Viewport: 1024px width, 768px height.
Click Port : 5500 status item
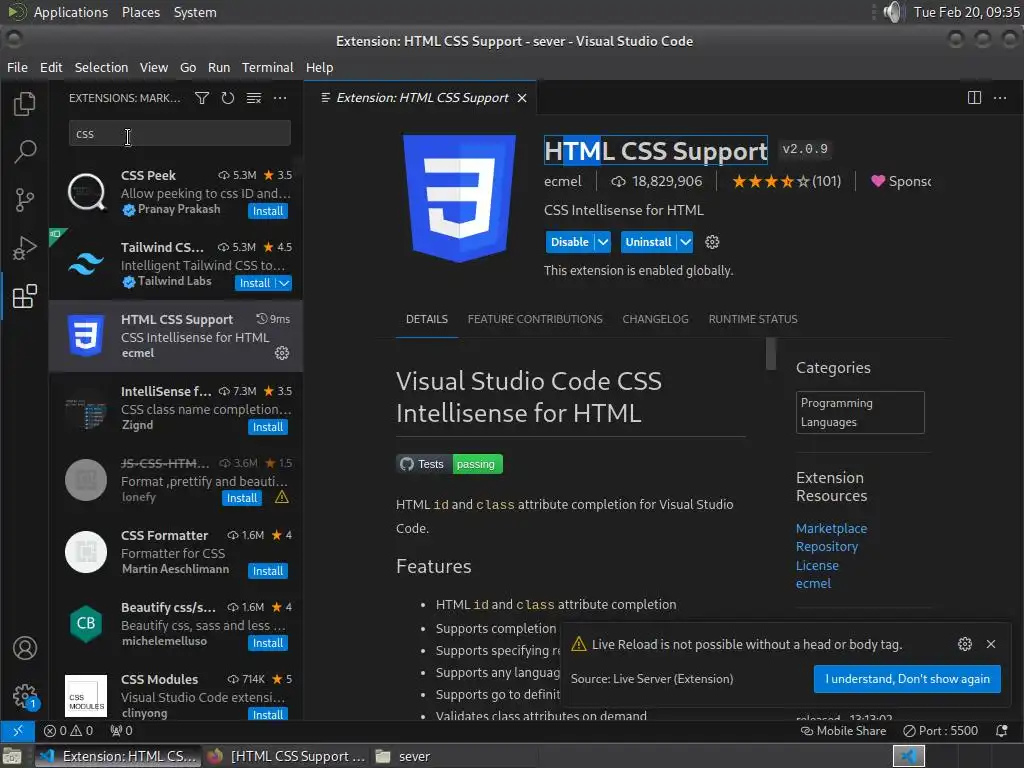940,731
